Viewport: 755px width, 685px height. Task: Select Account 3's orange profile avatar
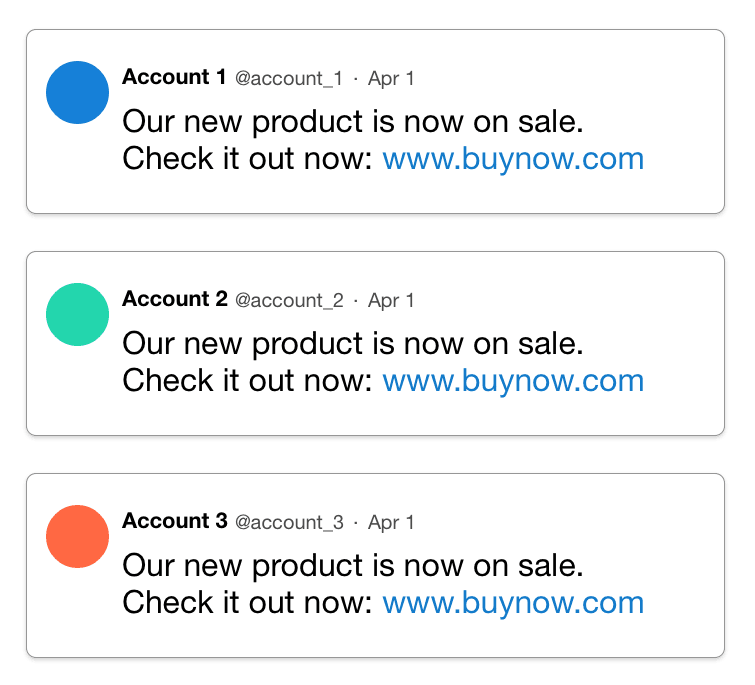click(x=77, y=537)
